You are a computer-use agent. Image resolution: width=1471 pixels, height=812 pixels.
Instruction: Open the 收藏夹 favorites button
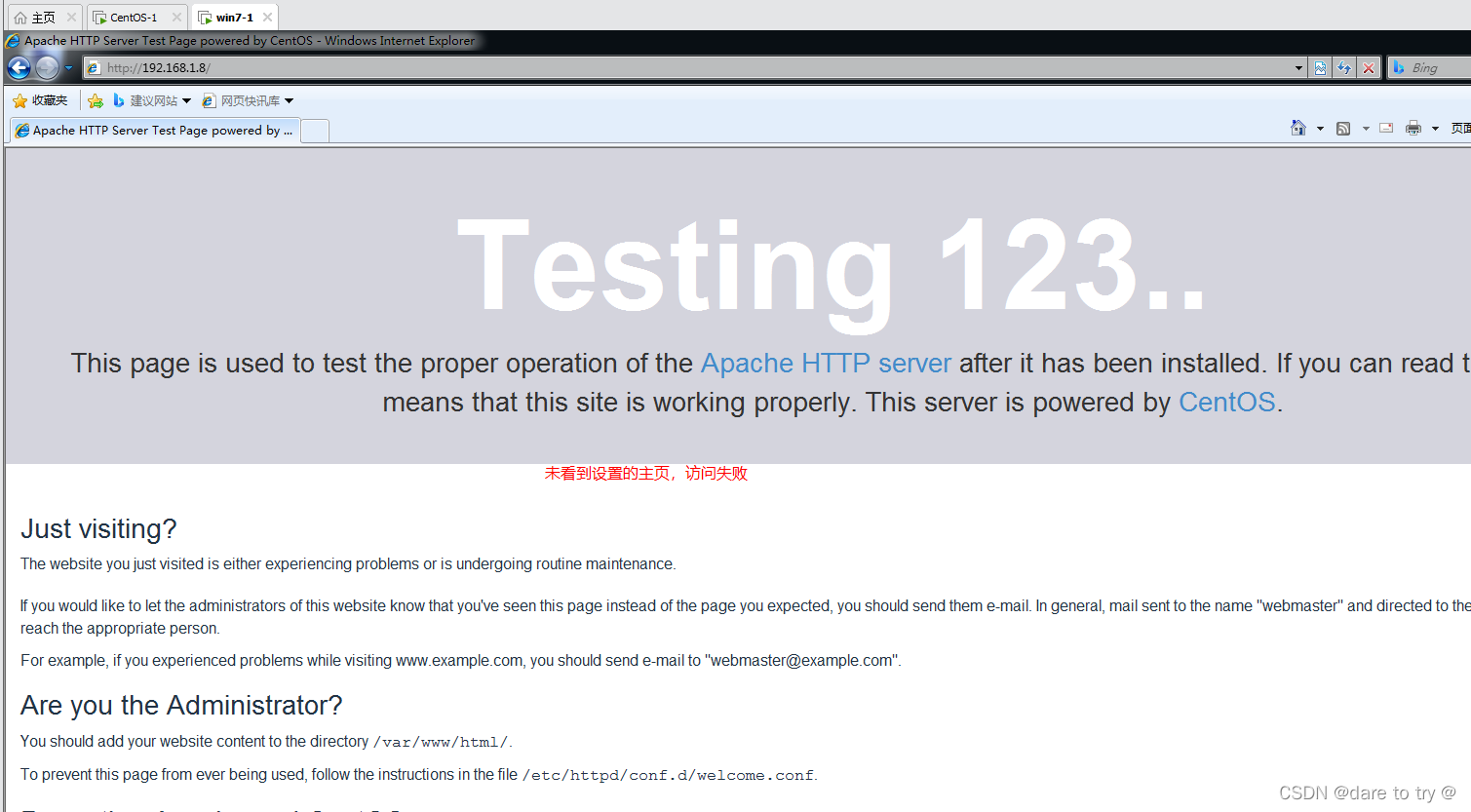tap(40, 100)
